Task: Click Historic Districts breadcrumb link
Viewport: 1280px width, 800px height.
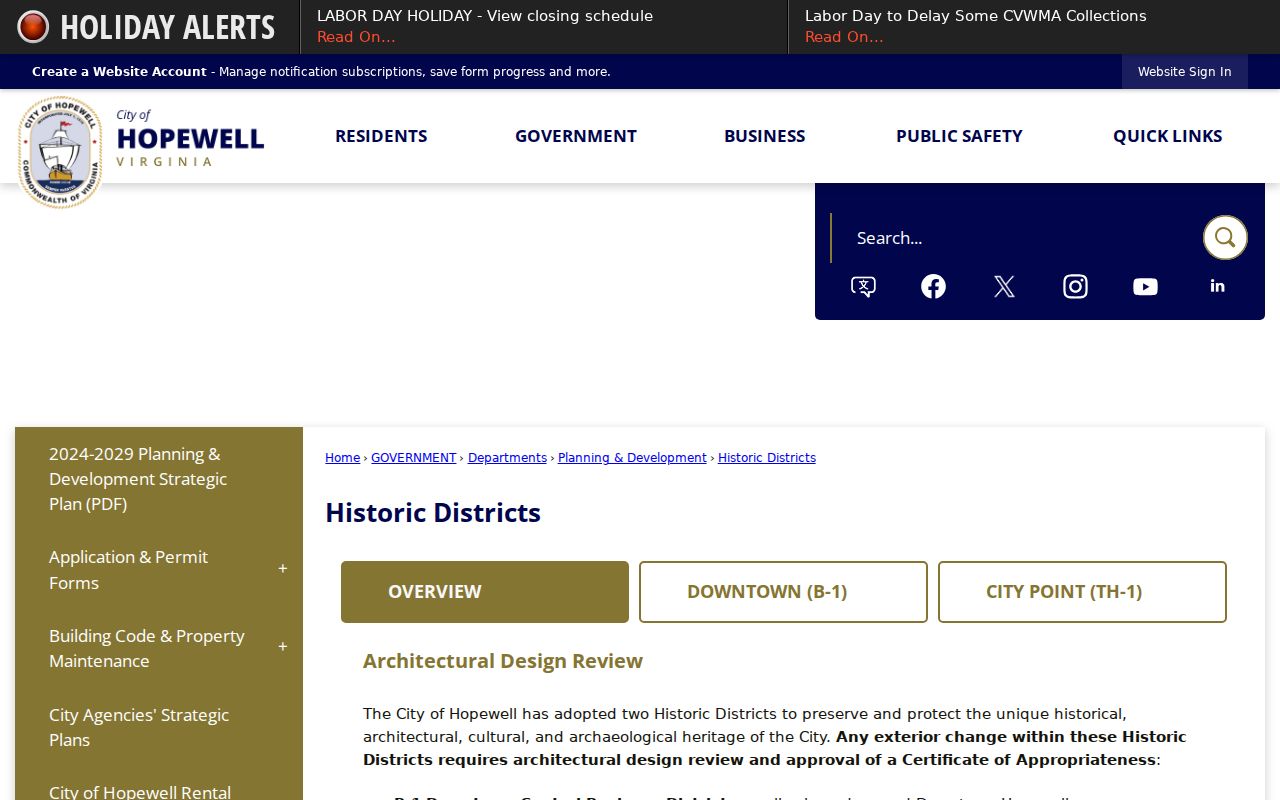Action: point(767,458)
